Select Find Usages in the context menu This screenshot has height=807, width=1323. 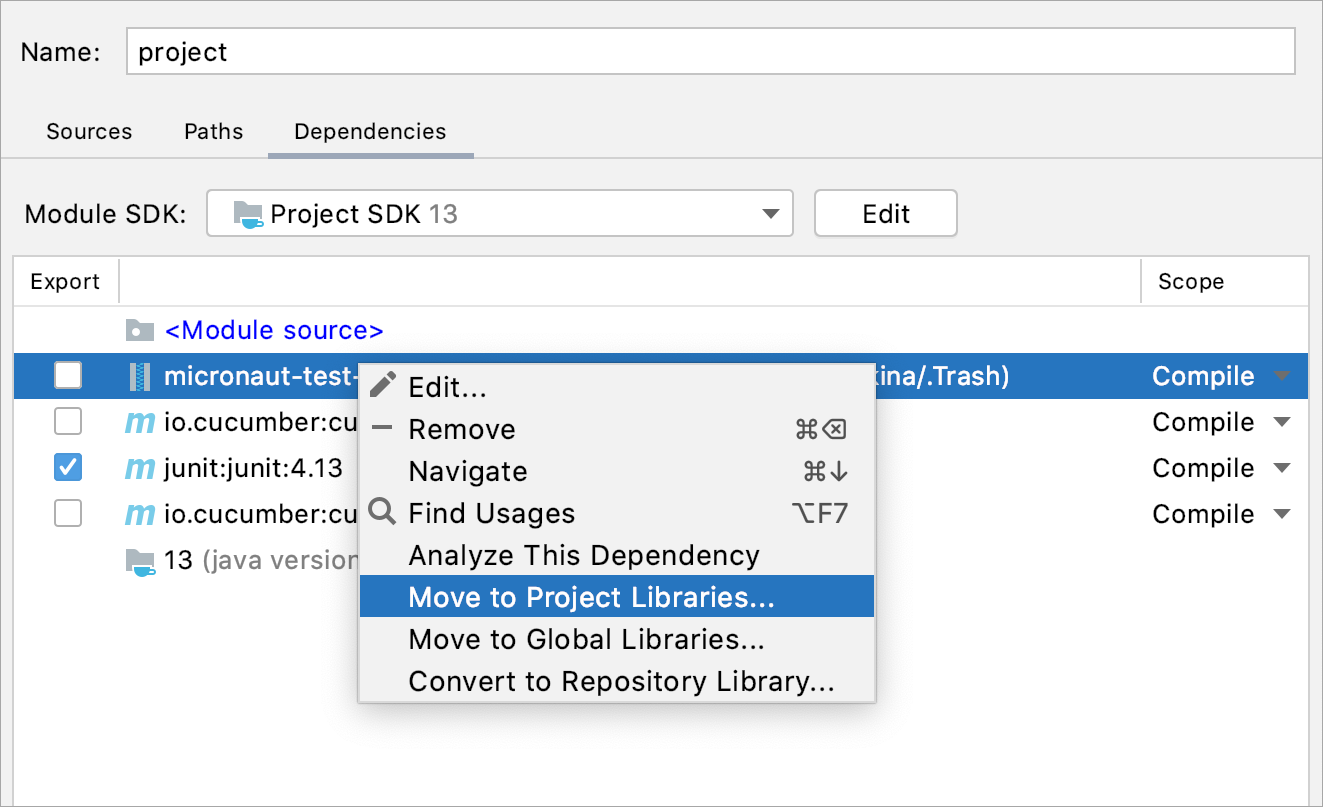(617, 513)
